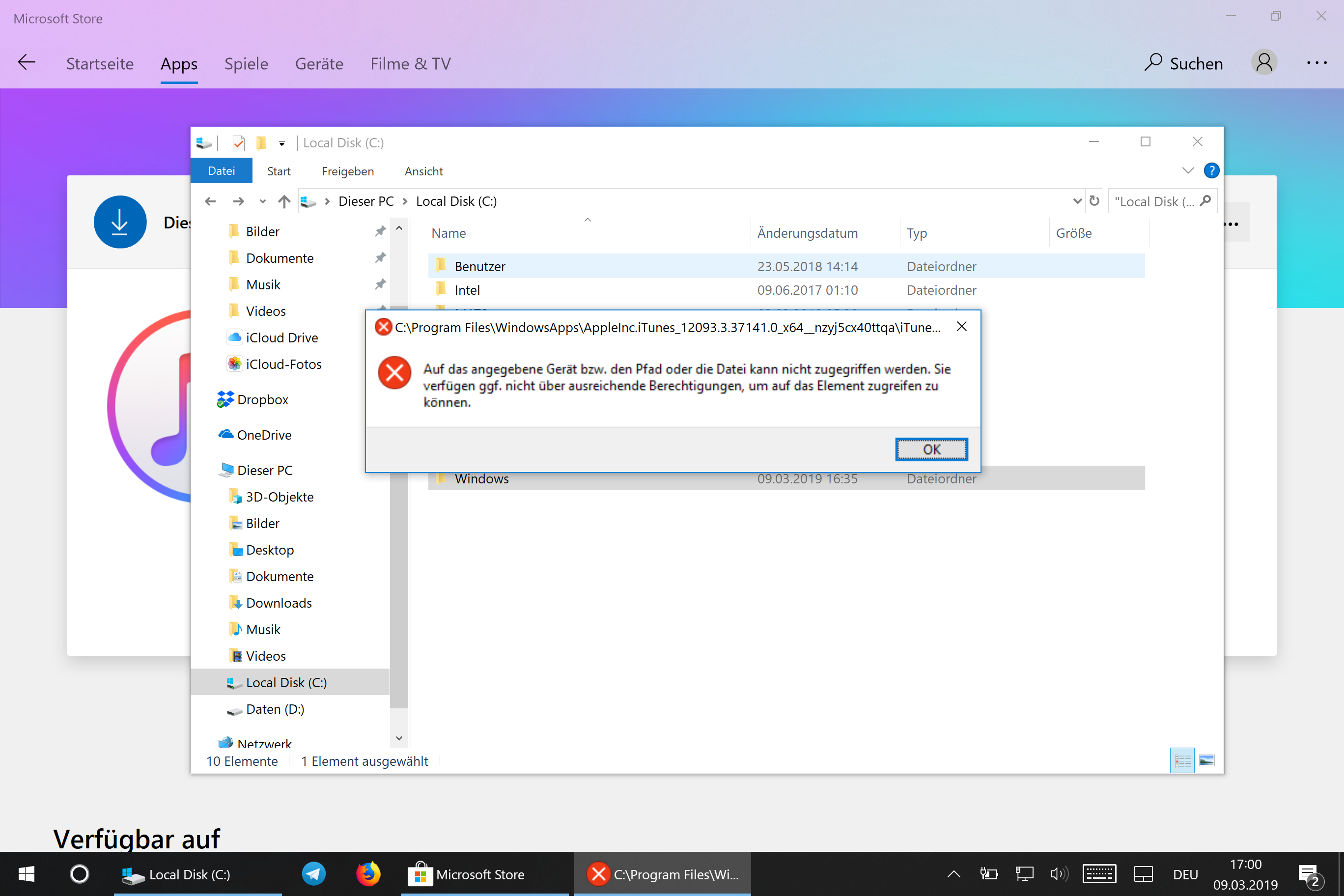Open Firefox from the taskbar
Screen dimensions: 1344x896
[x=368, y=874]
